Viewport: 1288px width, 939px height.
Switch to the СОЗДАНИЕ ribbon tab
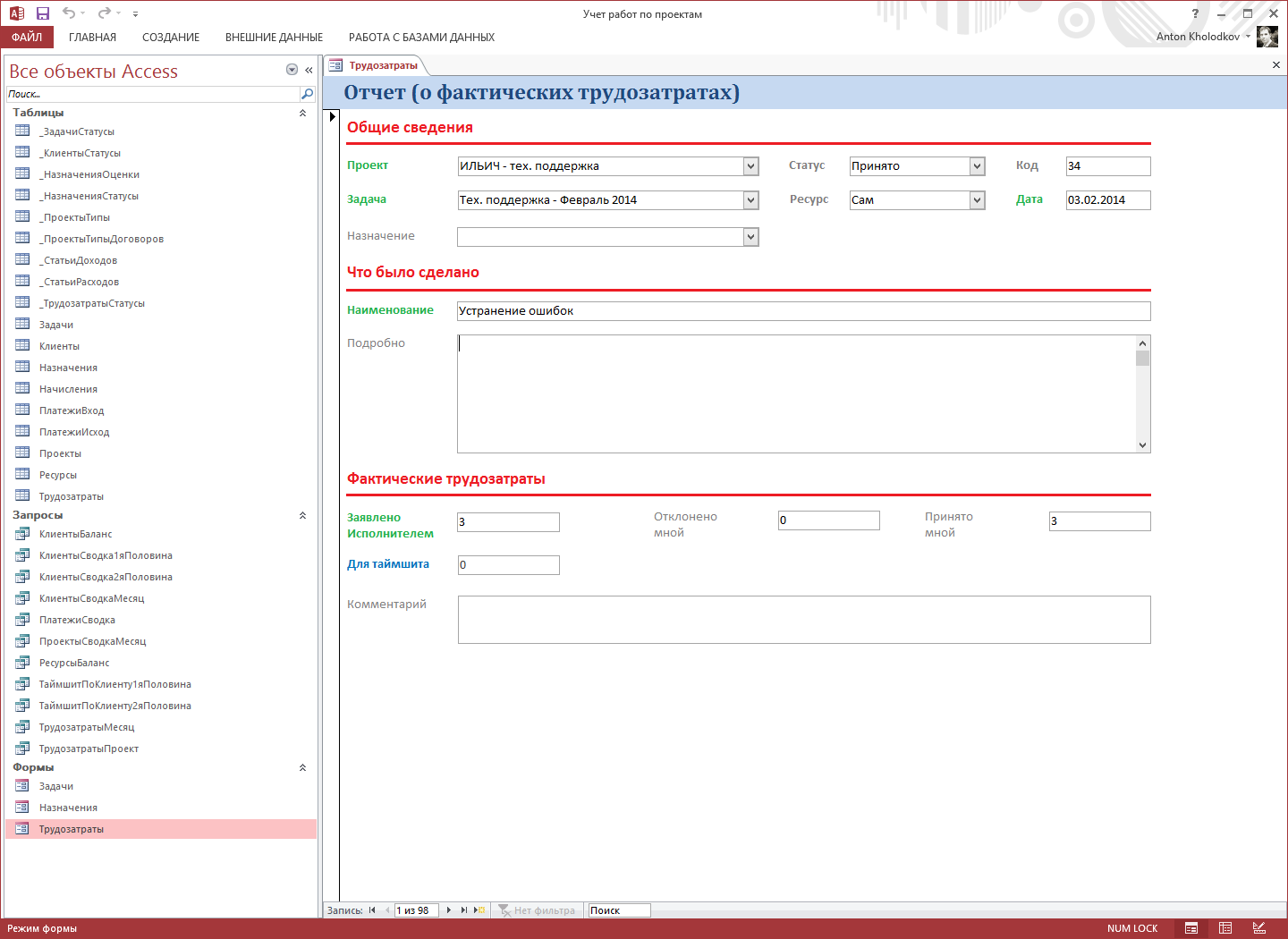coord(171,38)
